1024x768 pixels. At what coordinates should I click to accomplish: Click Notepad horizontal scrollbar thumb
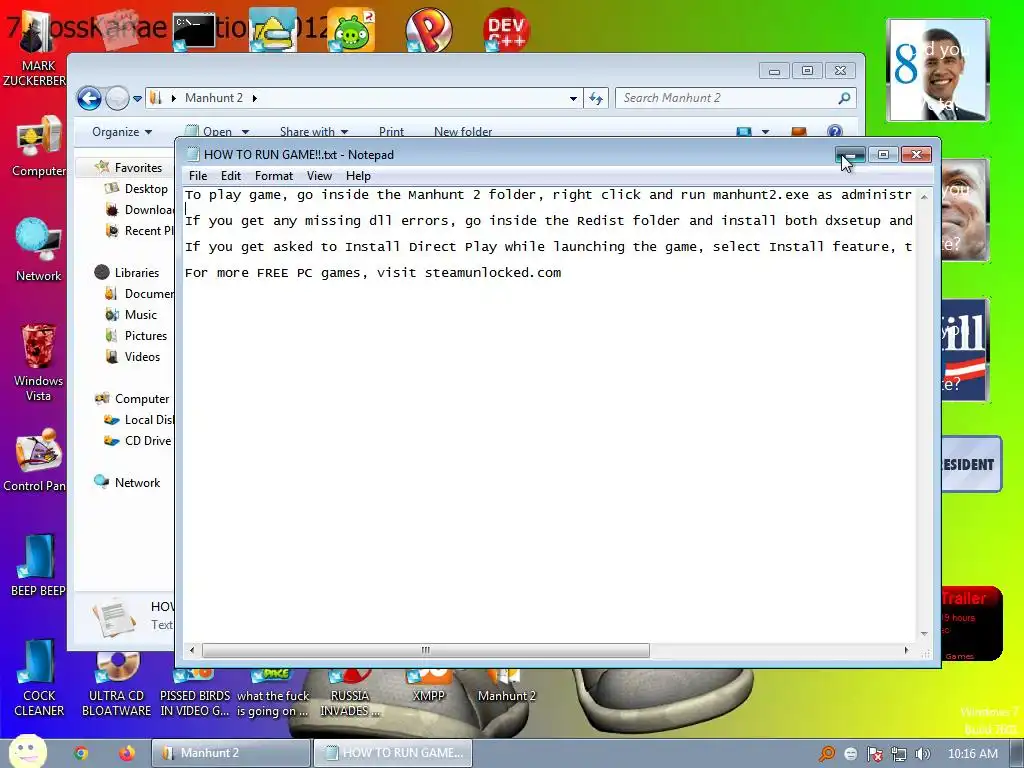[426, 650]
